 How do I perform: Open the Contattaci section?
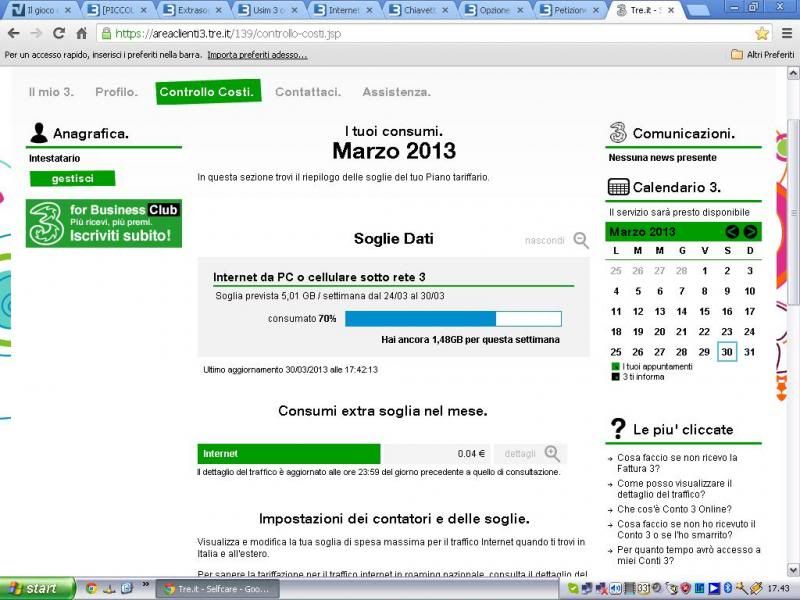308,92
